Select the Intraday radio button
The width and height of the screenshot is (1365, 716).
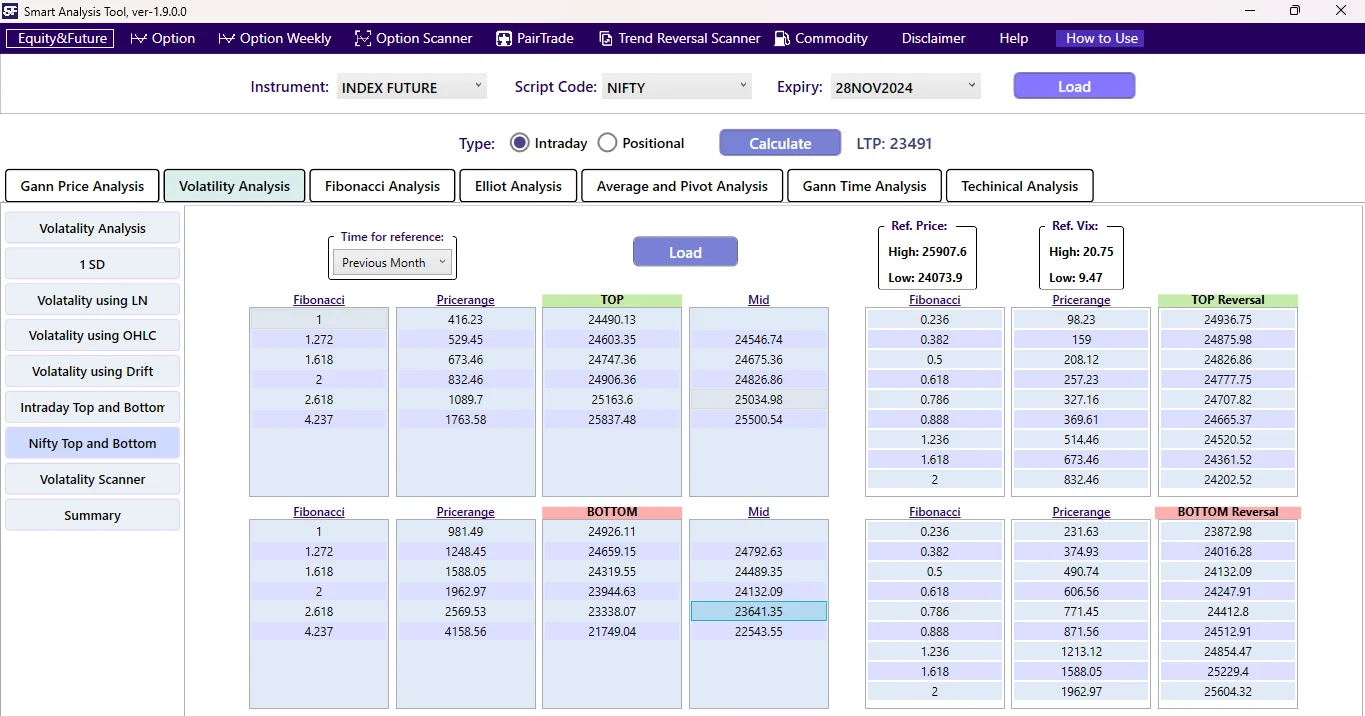click(519, 142)
